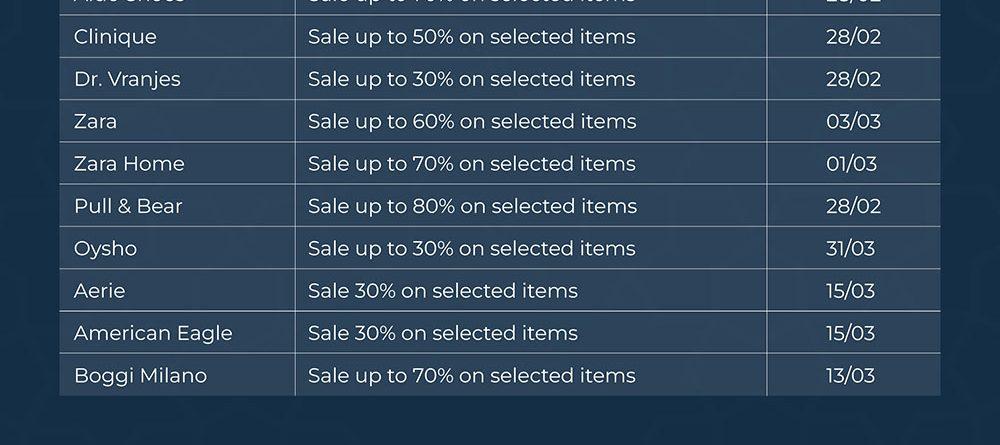This screenshot has width=1000, height=445.
Task: Click Zara Home's sale up to 70% offer
Action: (471, 164)
